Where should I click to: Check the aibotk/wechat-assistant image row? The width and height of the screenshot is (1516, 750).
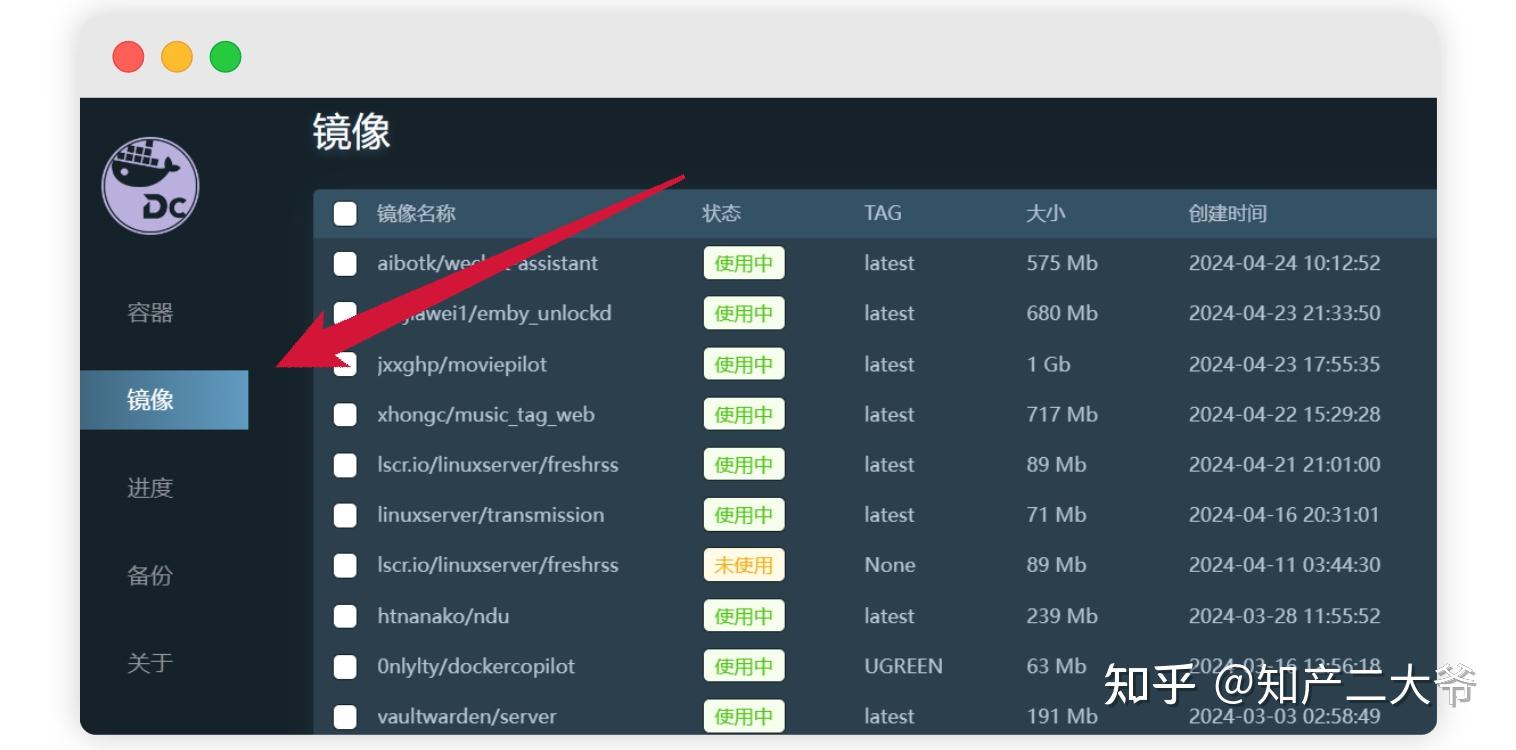(345, 263)
